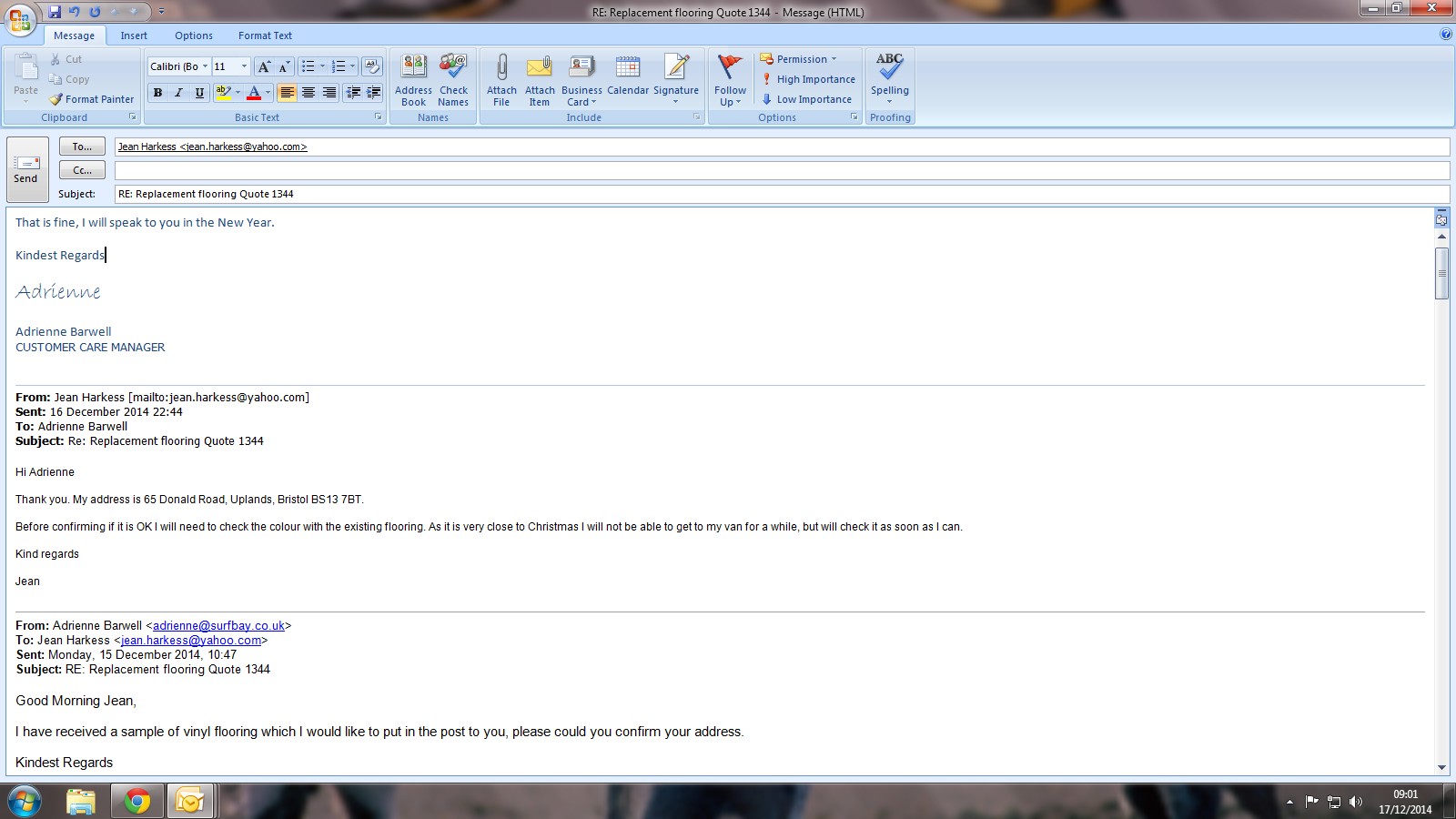The height and width of the screenshot is (819, 1456).
Task: Click in the Subject field
Action: (782, 194)
